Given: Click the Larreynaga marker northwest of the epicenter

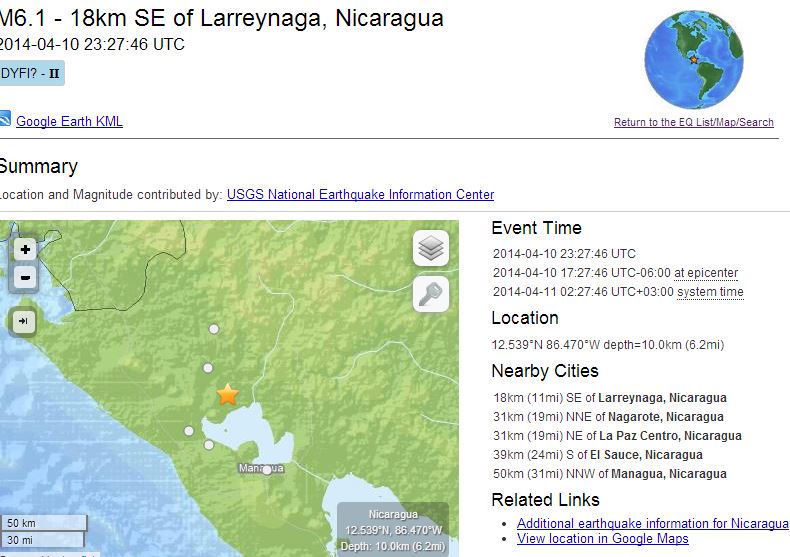Looking at the screenshot, I should 208,367.
